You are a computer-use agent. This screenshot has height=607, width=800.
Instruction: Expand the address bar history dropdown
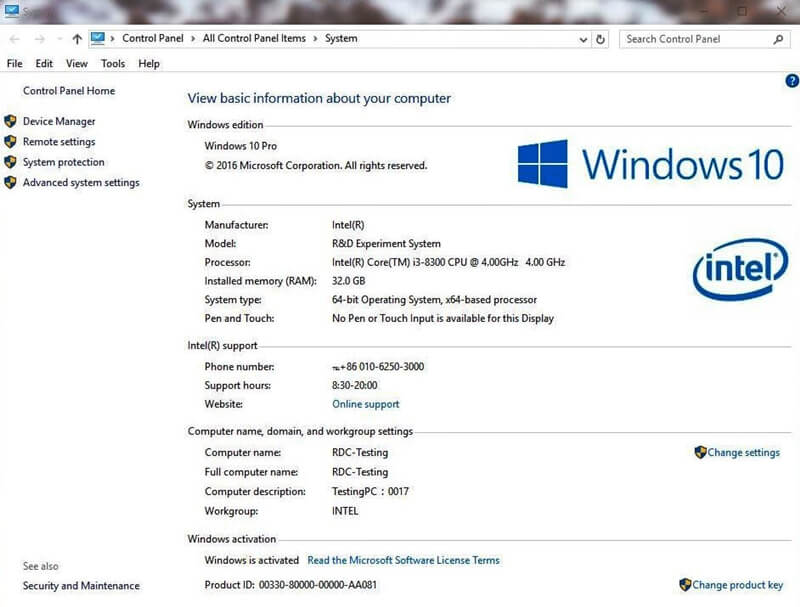[584, 39]
